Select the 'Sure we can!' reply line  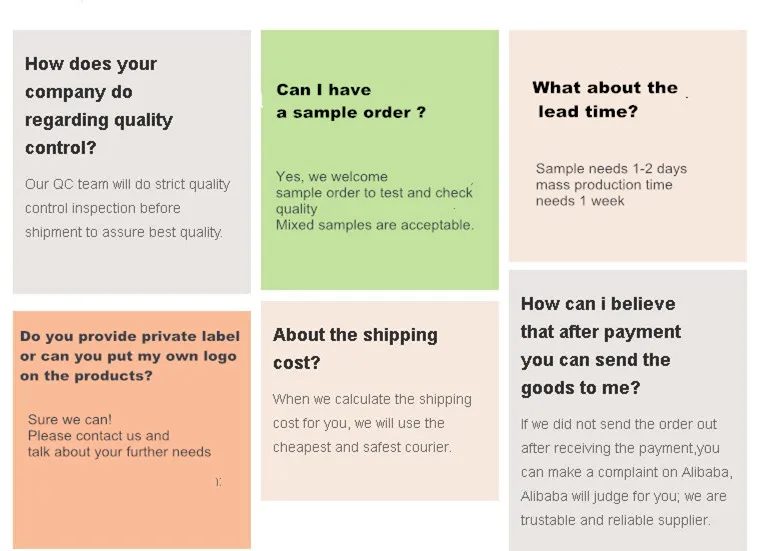pyautogui.click(x=70, y=420)
